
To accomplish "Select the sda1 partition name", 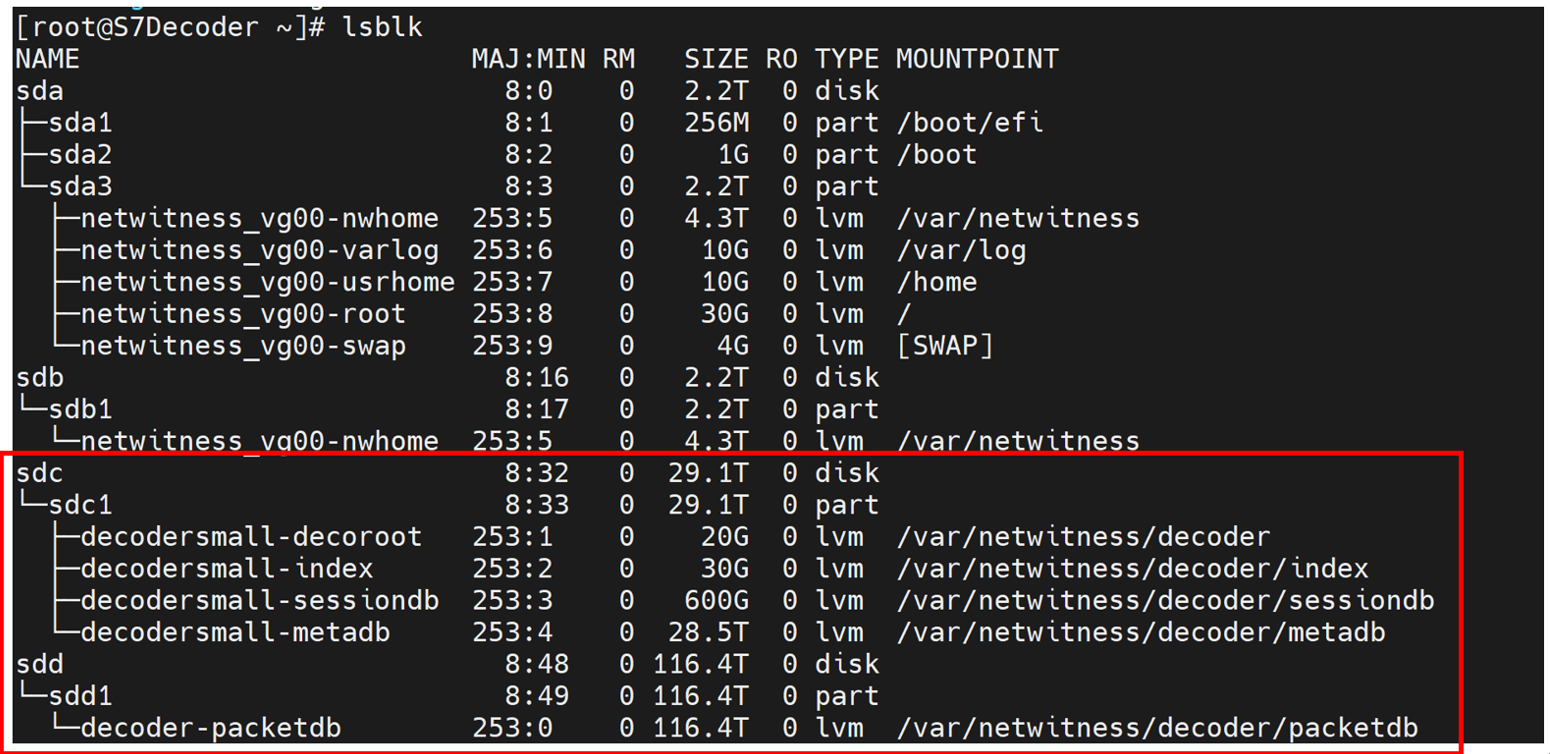I will (81, 123).
